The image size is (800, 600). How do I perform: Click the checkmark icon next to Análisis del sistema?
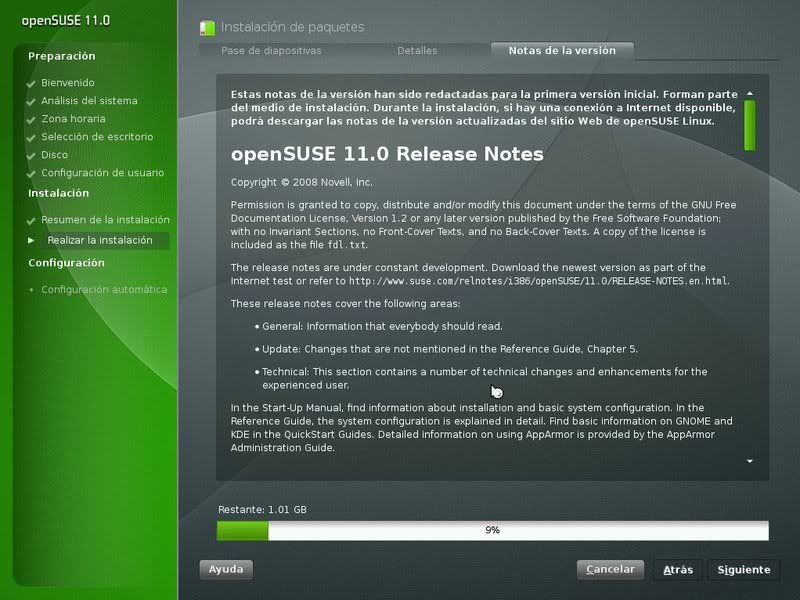[x=31, y=102]
